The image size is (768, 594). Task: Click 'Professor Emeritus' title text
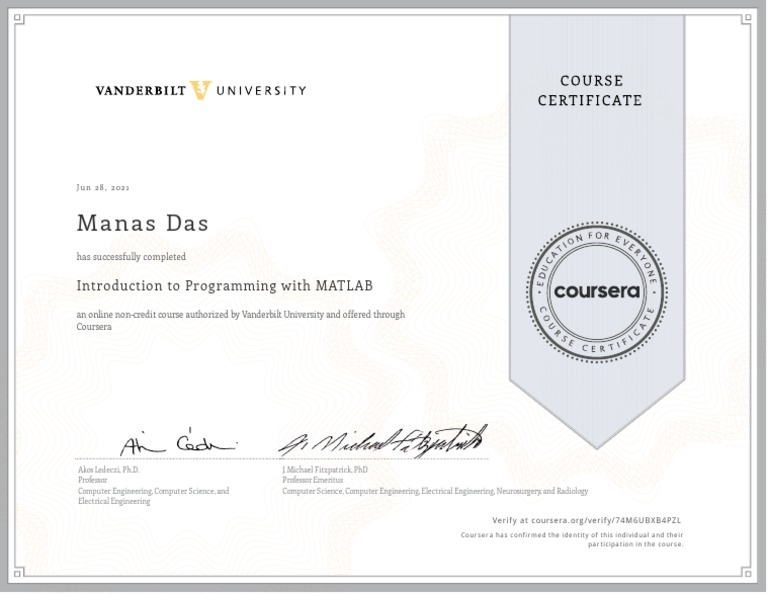click(312, 480)
